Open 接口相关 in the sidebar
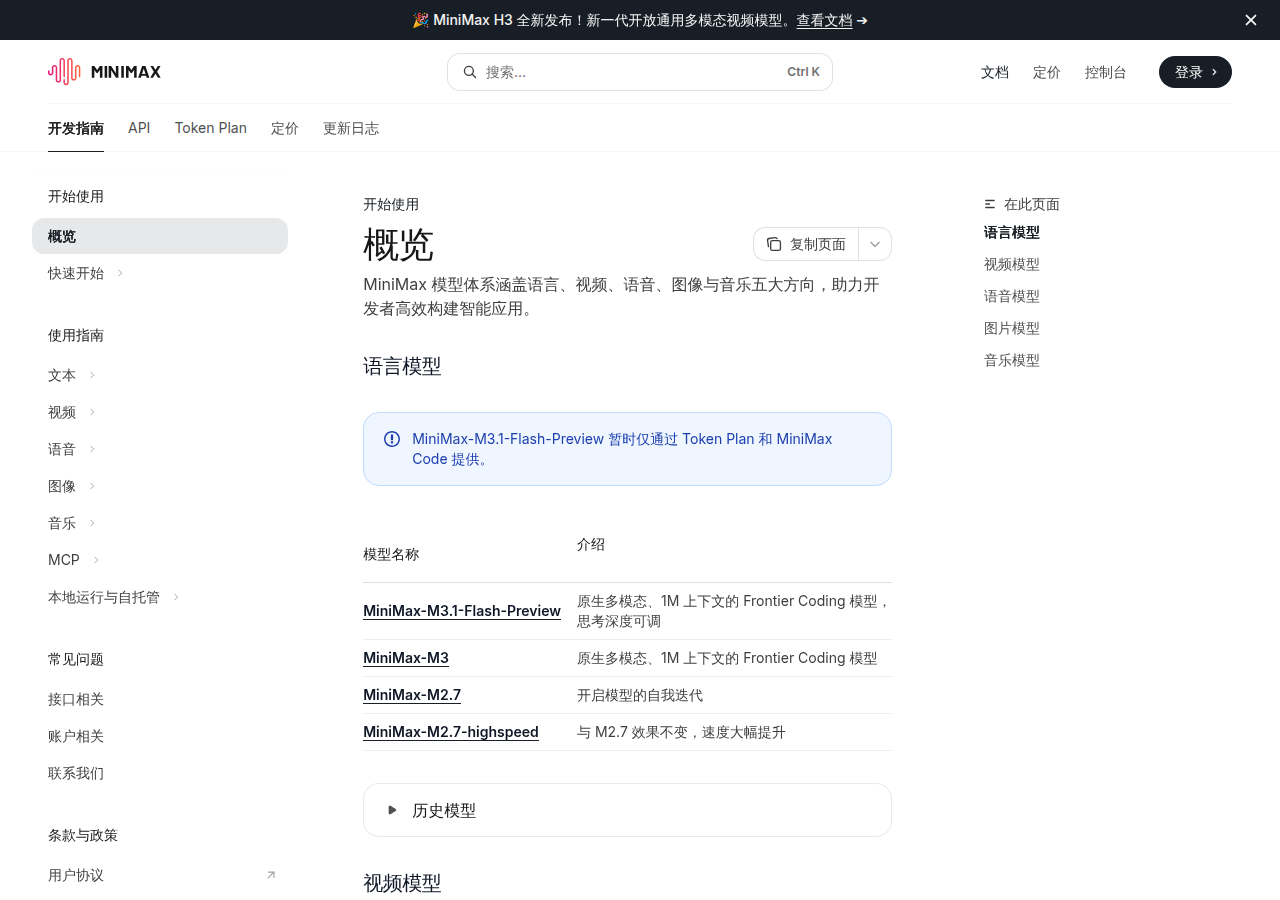The image size is (1280, 900). coord(76,699)
